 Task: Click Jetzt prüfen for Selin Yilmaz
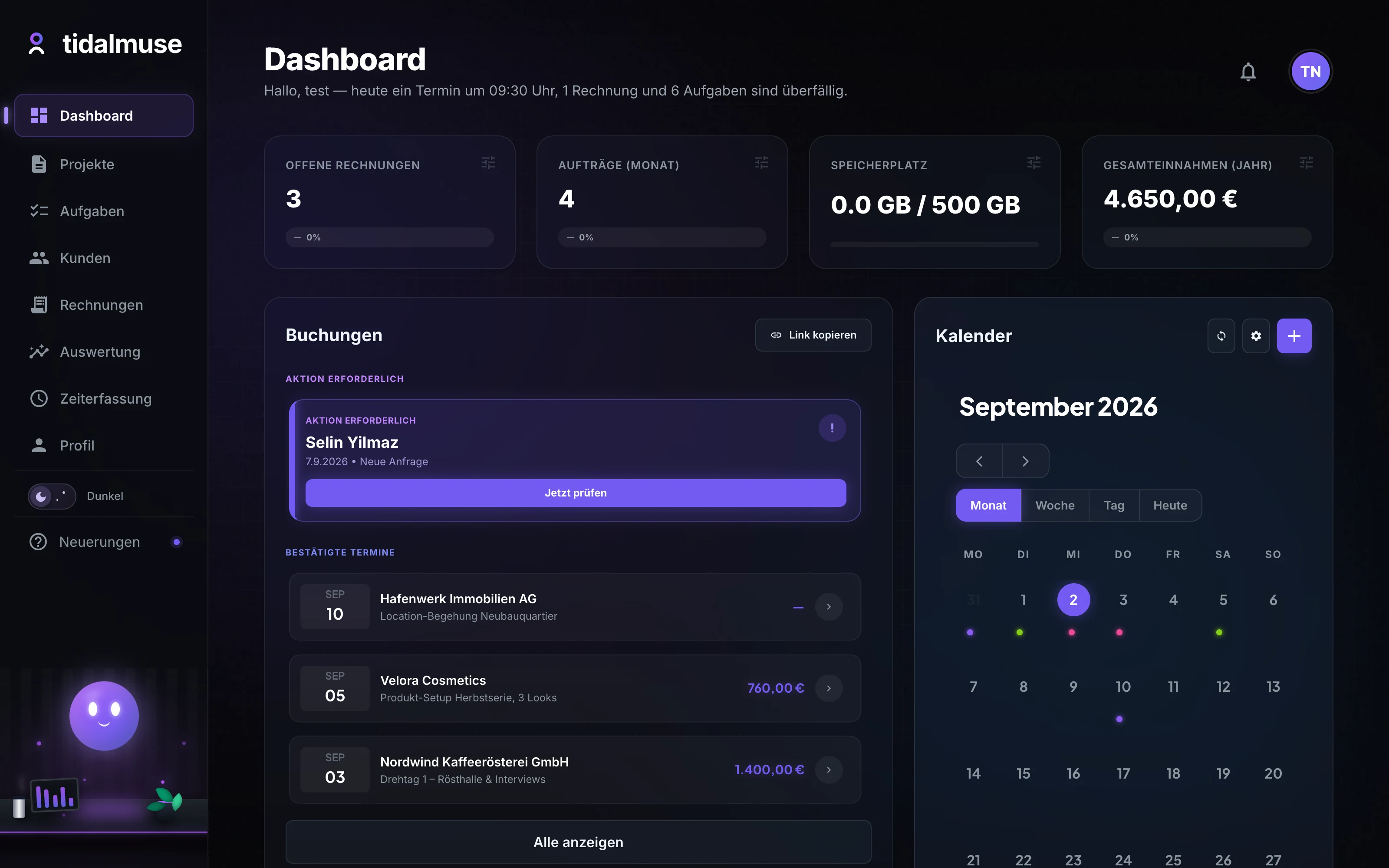[576, 493]
